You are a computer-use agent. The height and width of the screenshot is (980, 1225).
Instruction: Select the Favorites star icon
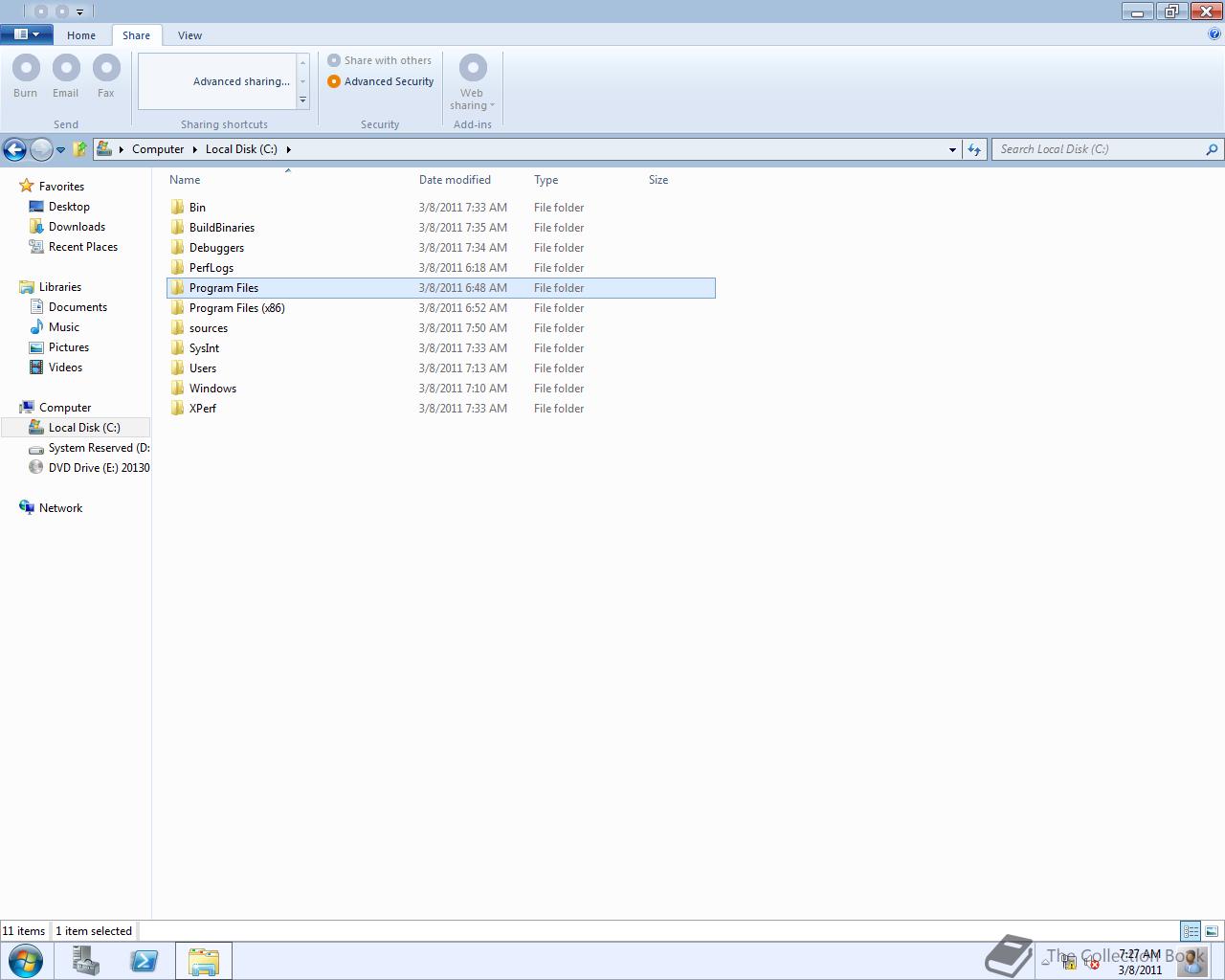coord(27,186)
